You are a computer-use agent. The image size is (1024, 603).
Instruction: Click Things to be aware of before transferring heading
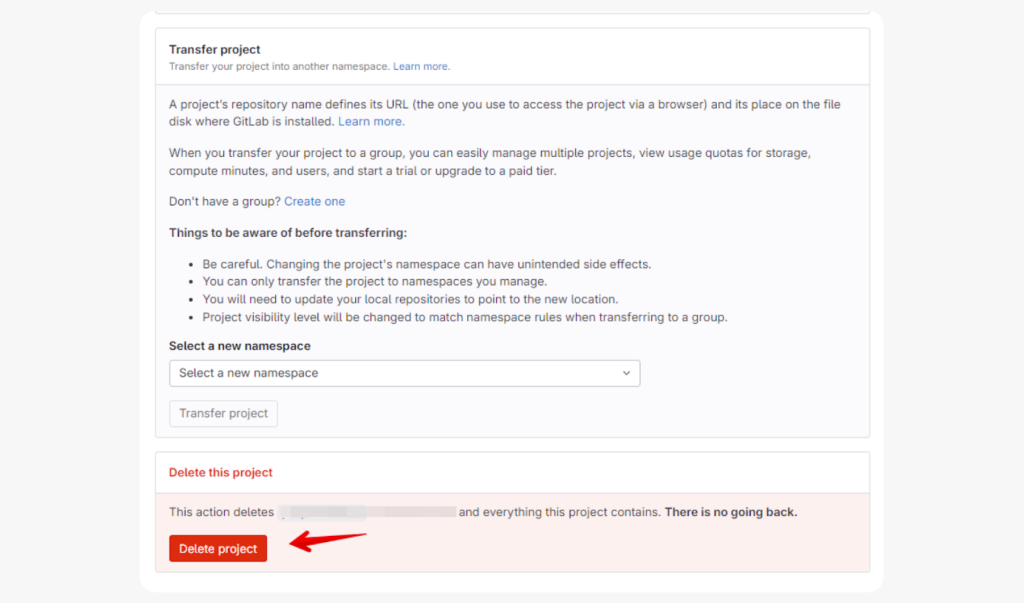pos(288,233)
